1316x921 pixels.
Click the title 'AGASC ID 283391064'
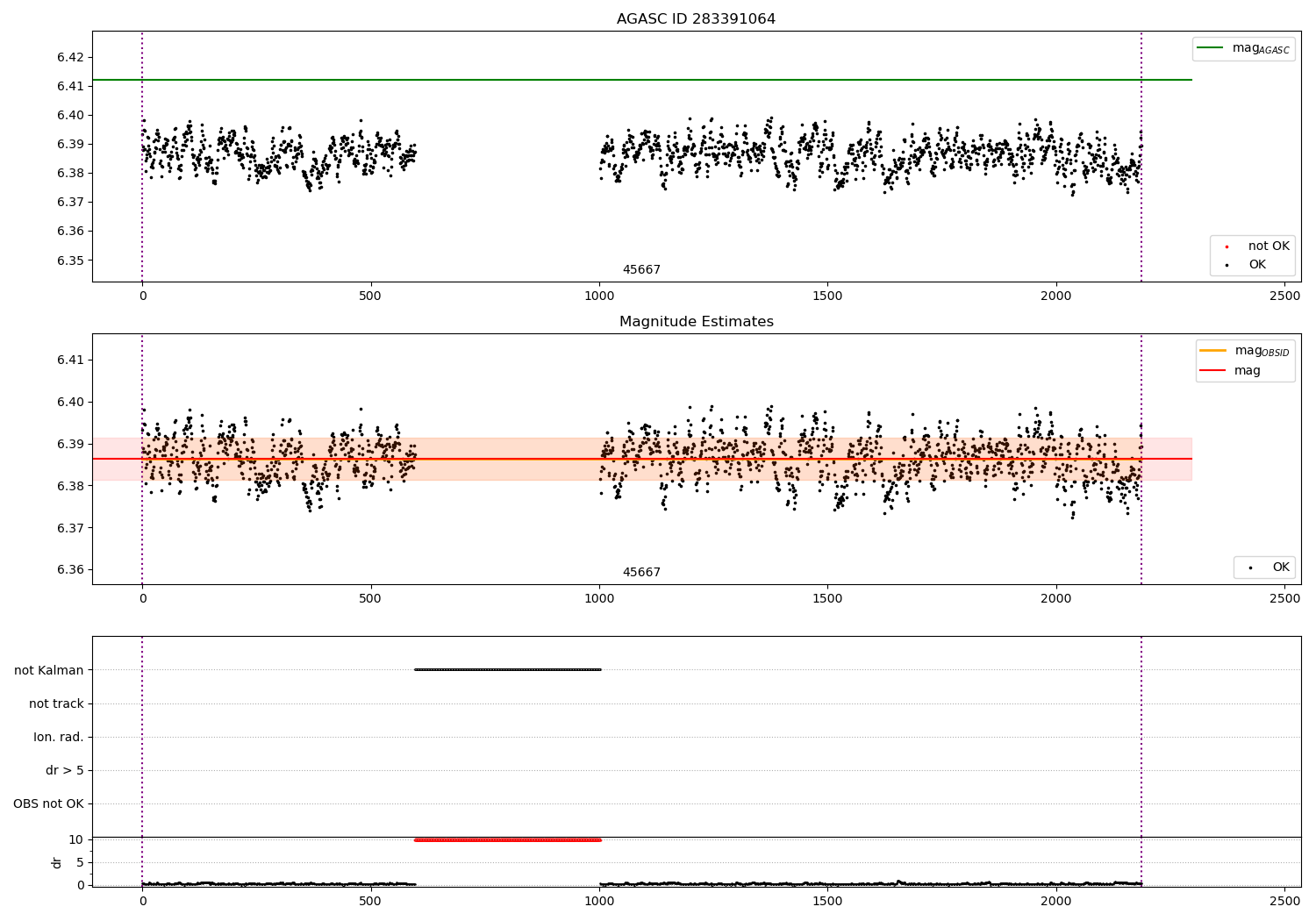coord(696,19)
